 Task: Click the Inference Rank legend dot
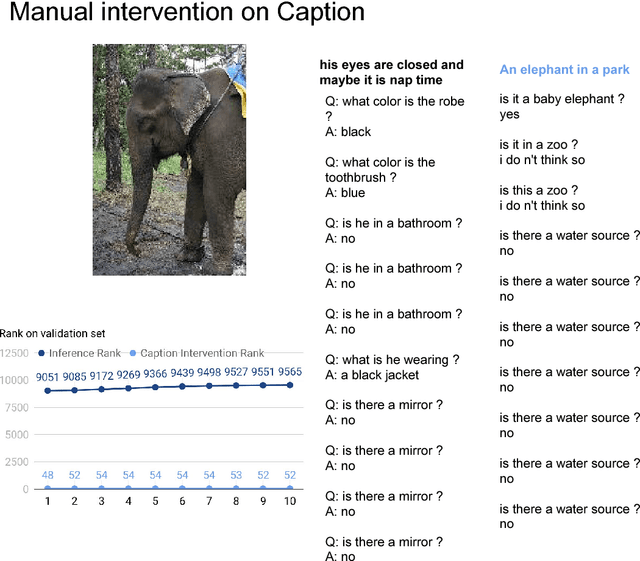pos(40,353)
